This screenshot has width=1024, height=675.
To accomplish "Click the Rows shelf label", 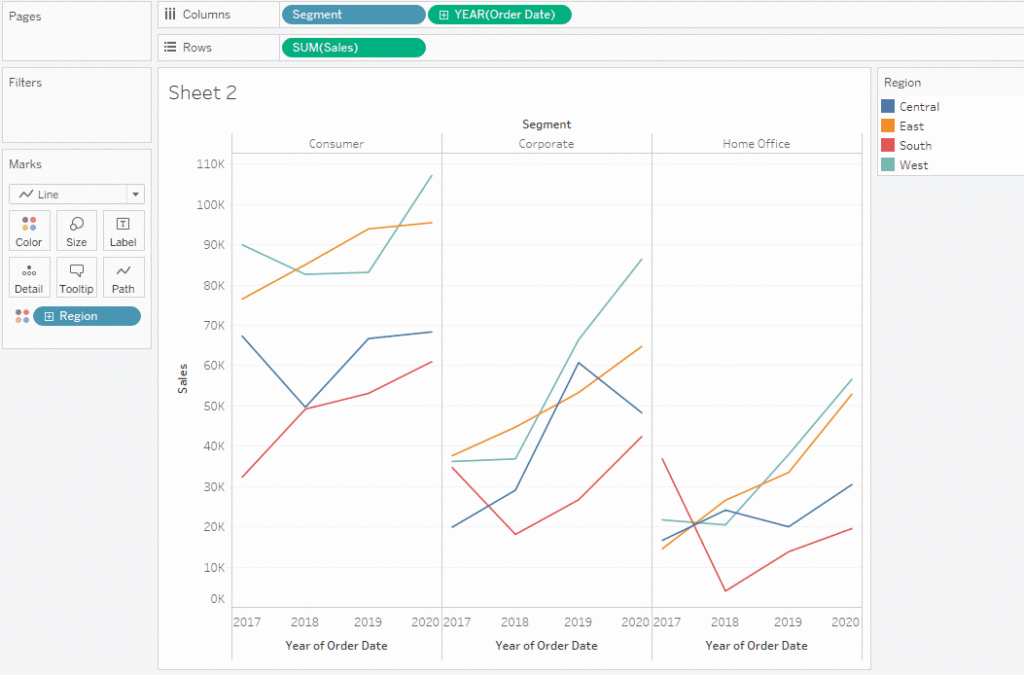I will [x=197, y=48].
